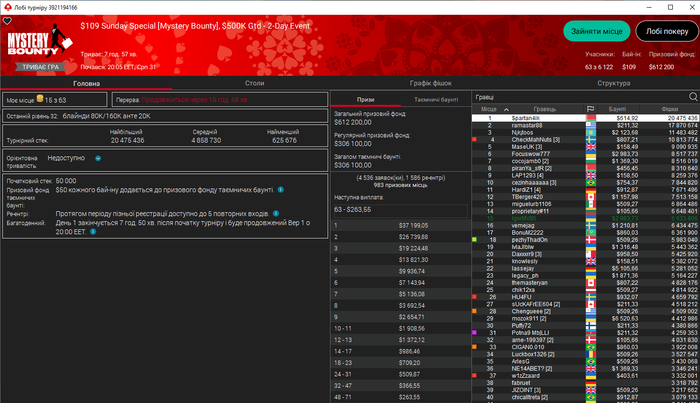Click the Canada flag beside TBerger420
700x403 pixels.
[591, 197]
